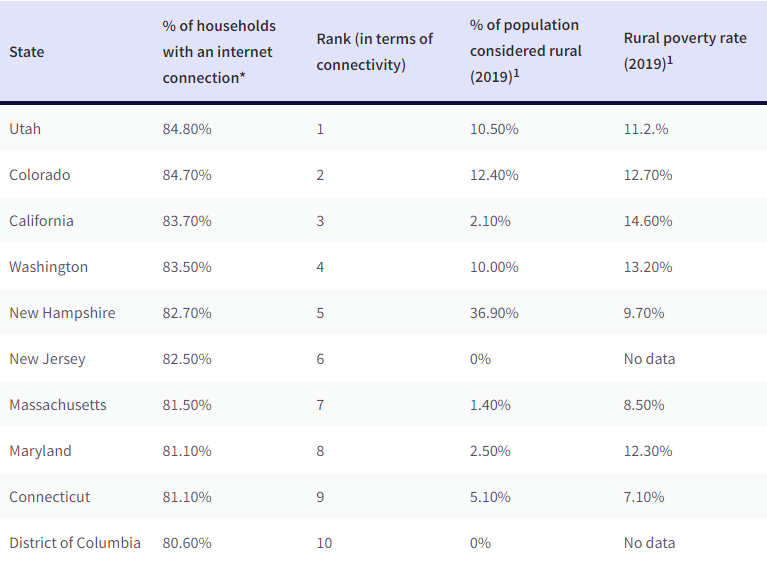The image size is (767, 568).
Task: Click the households with internet connection header
Action: (x=219, y=52)
